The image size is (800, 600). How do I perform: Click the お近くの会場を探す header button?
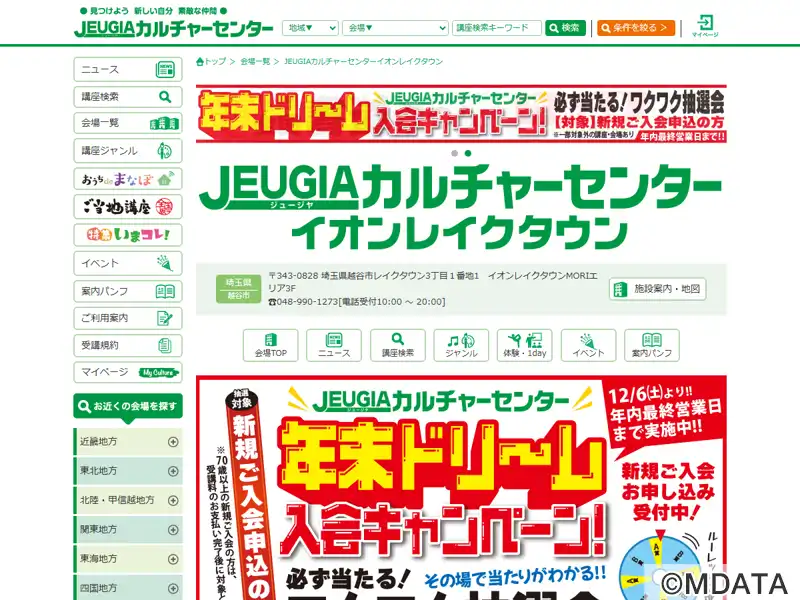pyautogui.click(x=128, y=407)
